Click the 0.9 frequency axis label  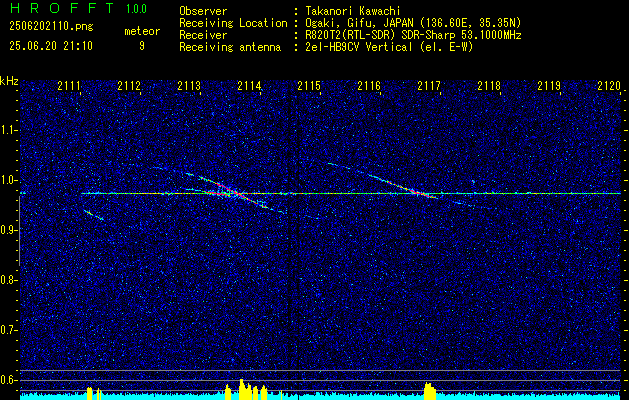7,230
